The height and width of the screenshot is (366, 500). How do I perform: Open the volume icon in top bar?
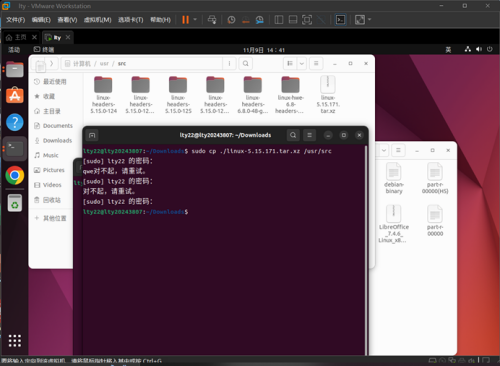click(x=479, y=49)
